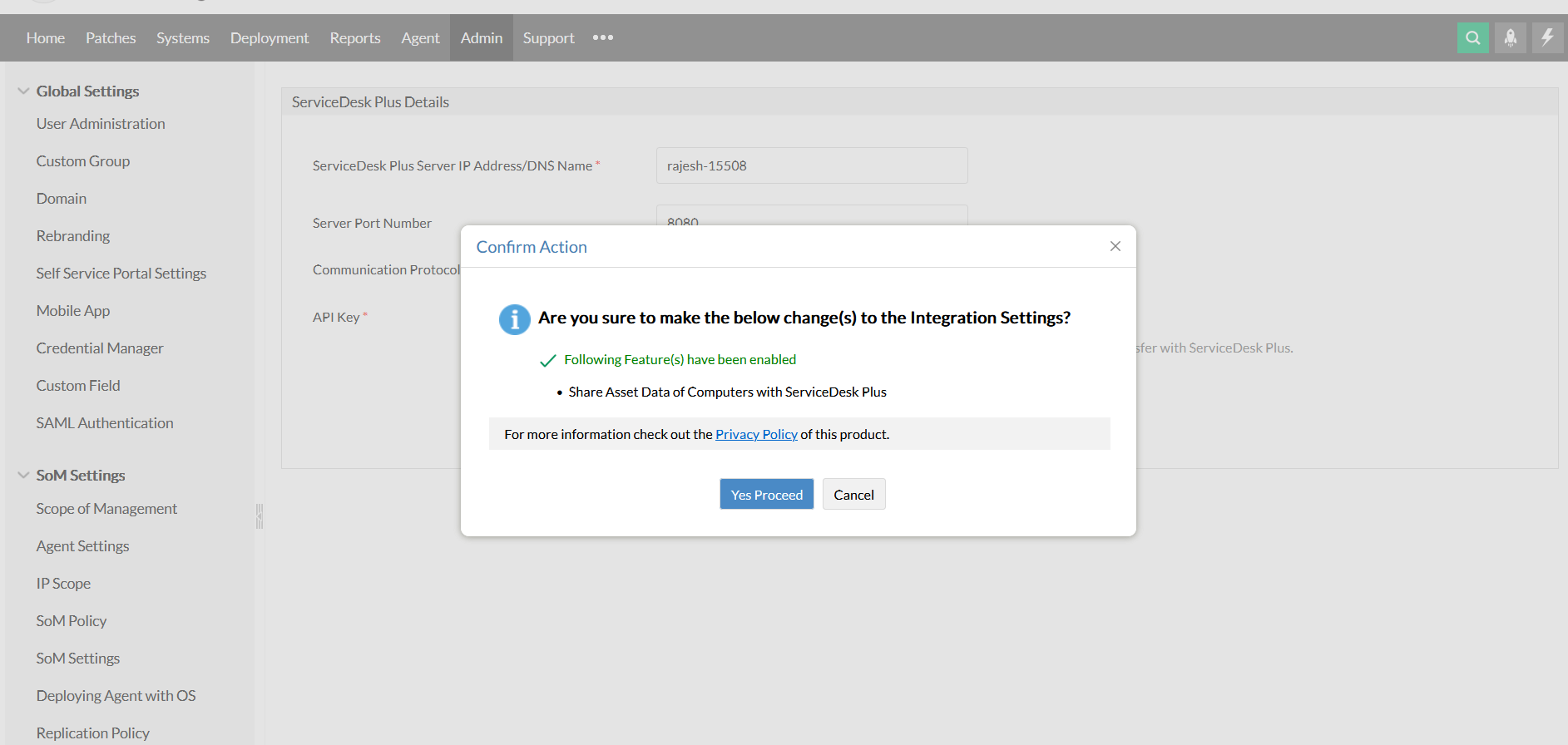The width and height of the screenshot is (1568, 745).
Task: Click the sidebar collapse handle
Action: coord(260,516)
